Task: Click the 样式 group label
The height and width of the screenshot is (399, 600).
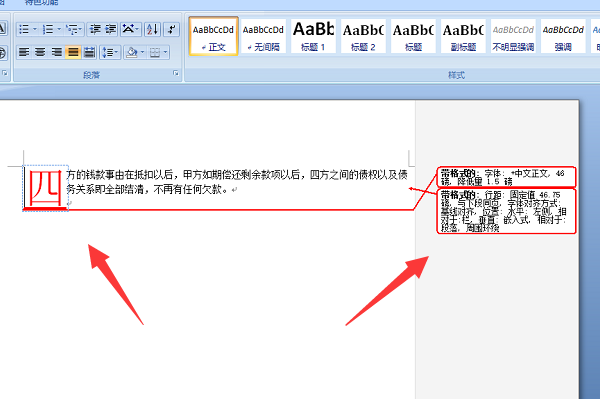Action: 456,75
